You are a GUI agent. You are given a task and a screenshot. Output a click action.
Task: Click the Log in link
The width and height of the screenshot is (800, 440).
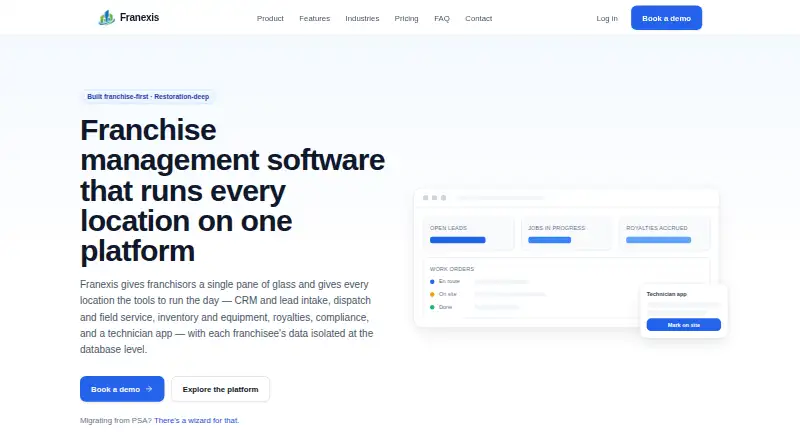(607, 18)
